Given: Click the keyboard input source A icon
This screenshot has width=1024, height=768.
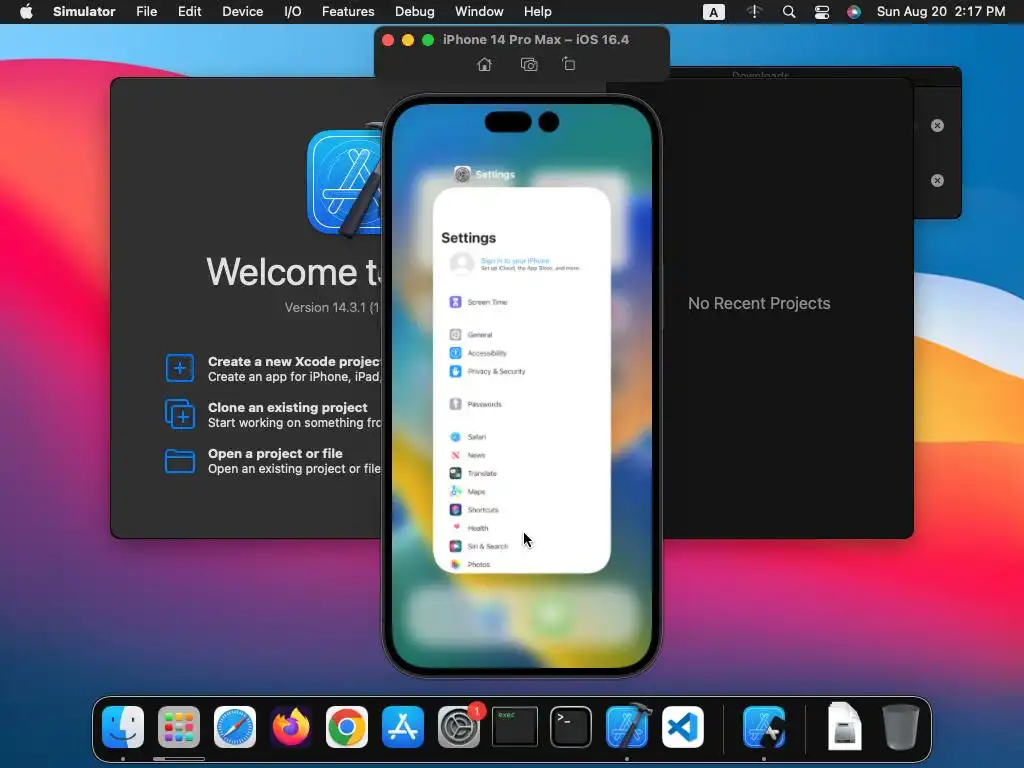Looking at the screenshot, I should tap(713, 12).
